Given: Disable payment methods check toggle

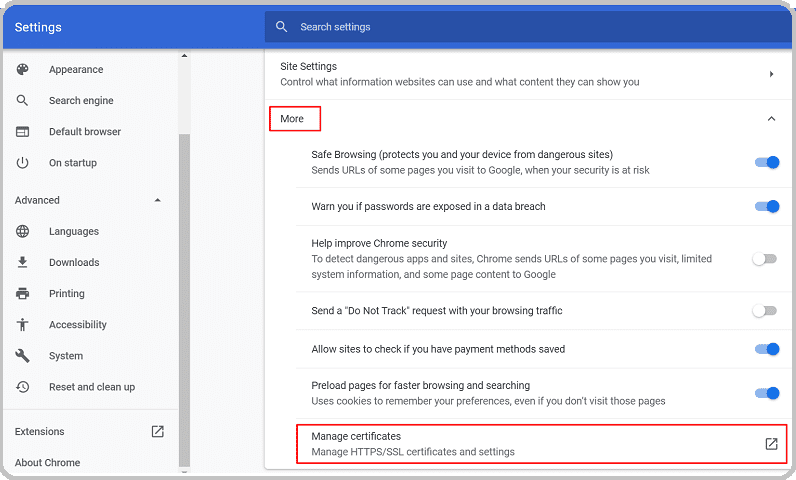Looking at the screenshot, I should [x=767, y=349].
